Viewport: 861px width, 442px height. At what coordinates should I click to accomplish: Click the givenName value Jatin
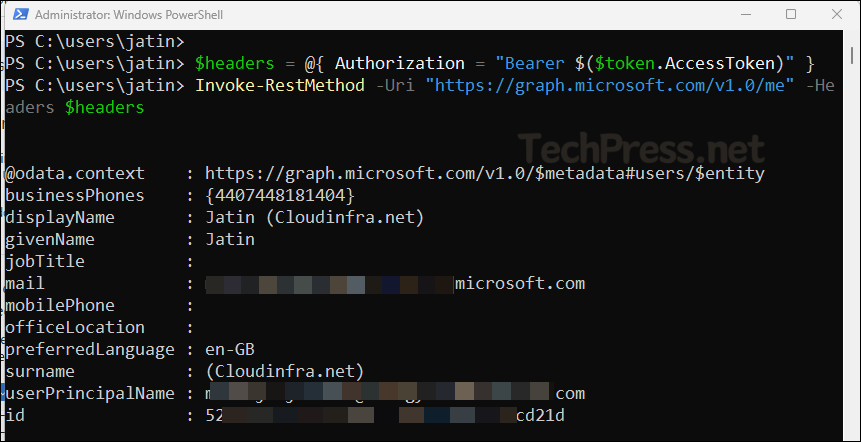[230, 240]
